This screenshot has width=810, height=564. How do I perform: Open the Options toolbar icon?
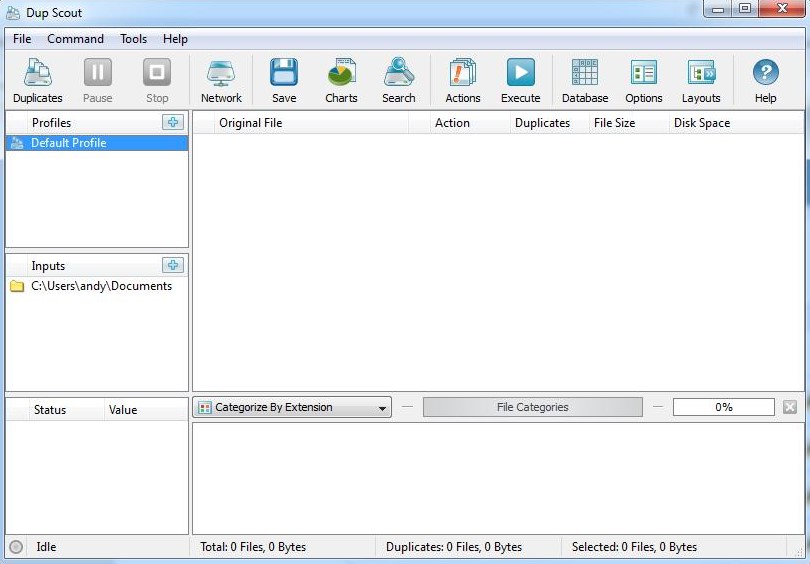click(x=643, y=80)
